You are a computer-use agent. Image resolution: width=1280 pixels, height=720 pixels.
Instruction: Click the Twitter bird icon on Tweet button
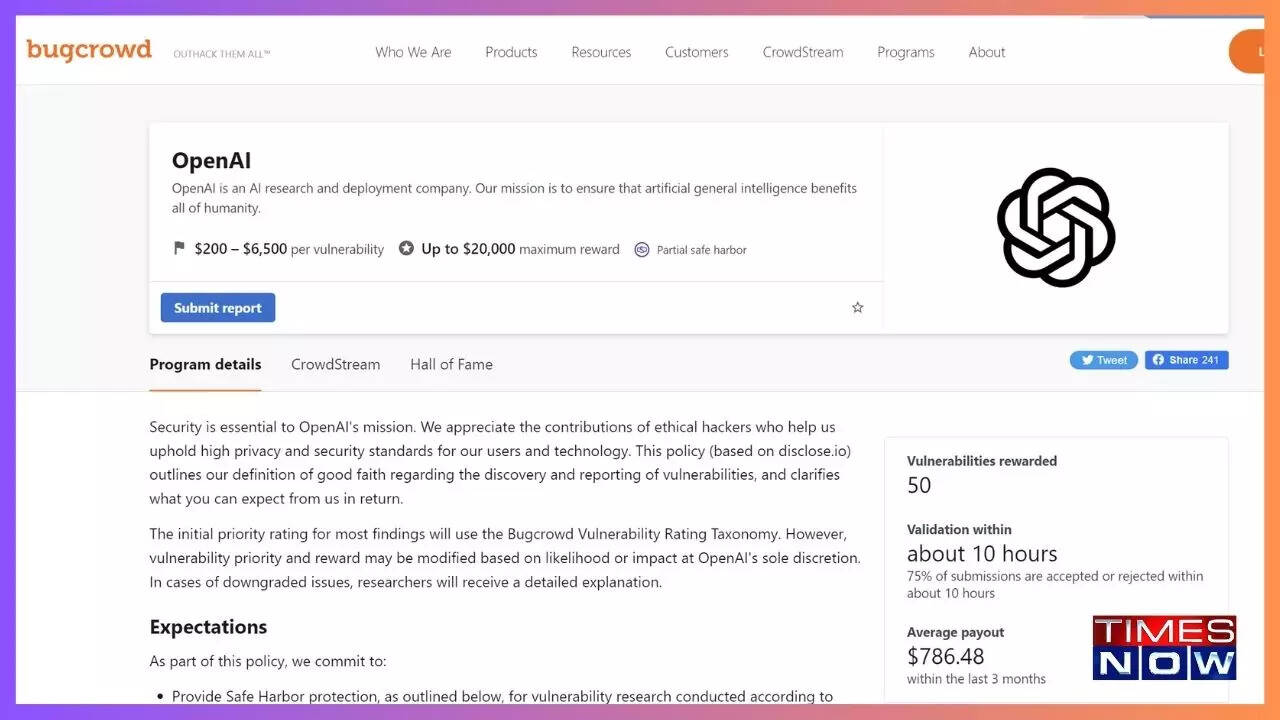click(x=1085, y=359)
